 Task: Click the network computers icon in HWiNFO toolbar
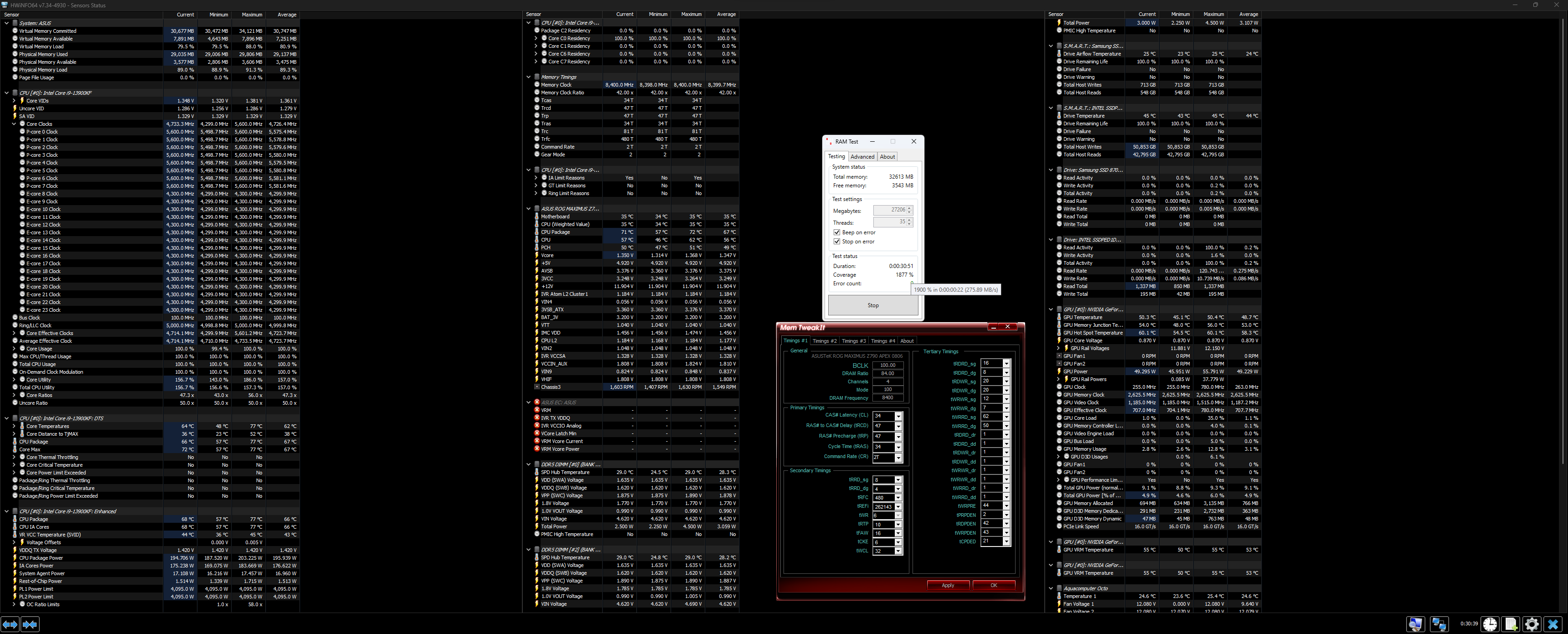[1439, 624]
